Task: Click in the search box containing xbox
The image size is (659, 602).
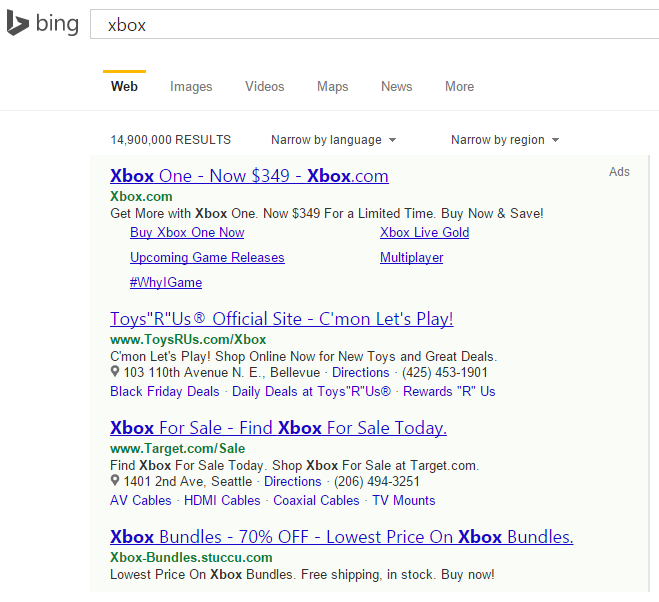Action: (370, 25)
